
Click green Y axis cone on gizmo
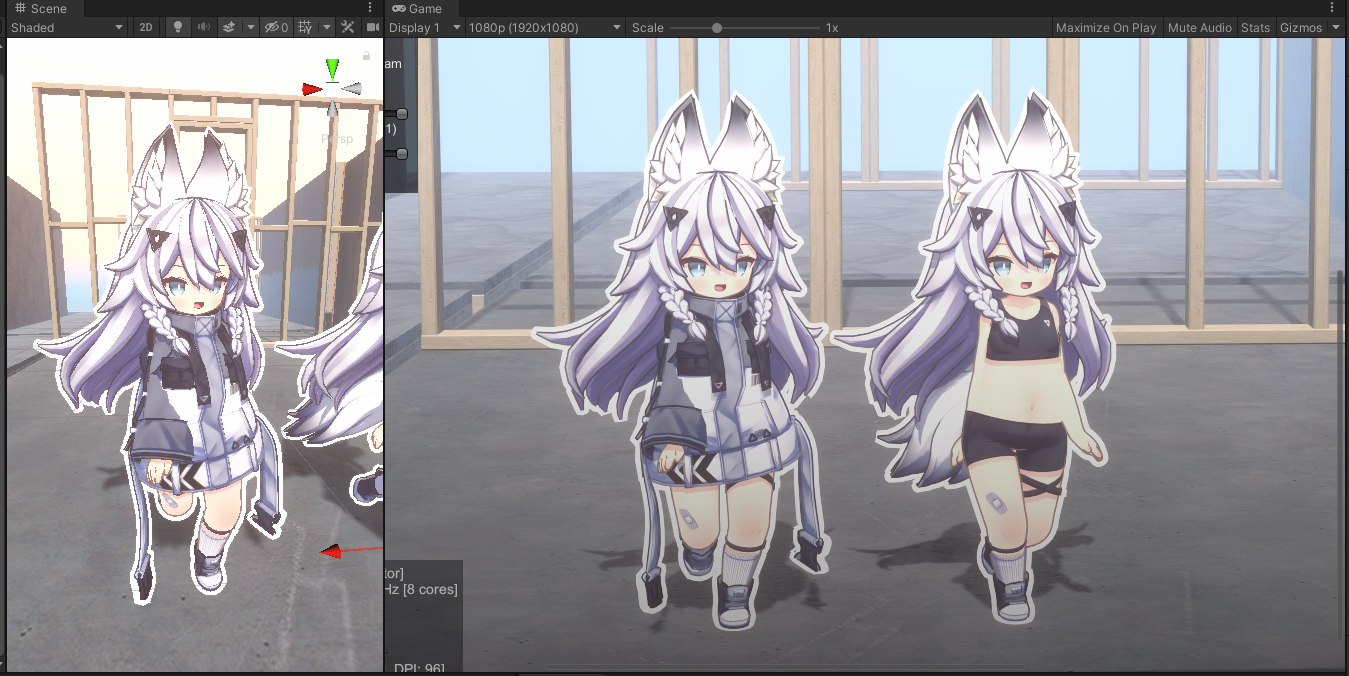[332, 68]
